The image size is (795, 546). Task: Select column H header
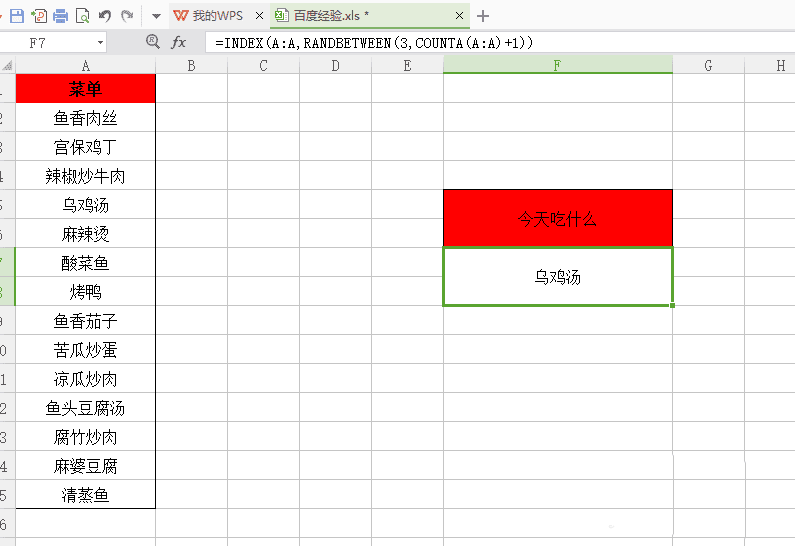pyautogui.click(x=770, y=65)
